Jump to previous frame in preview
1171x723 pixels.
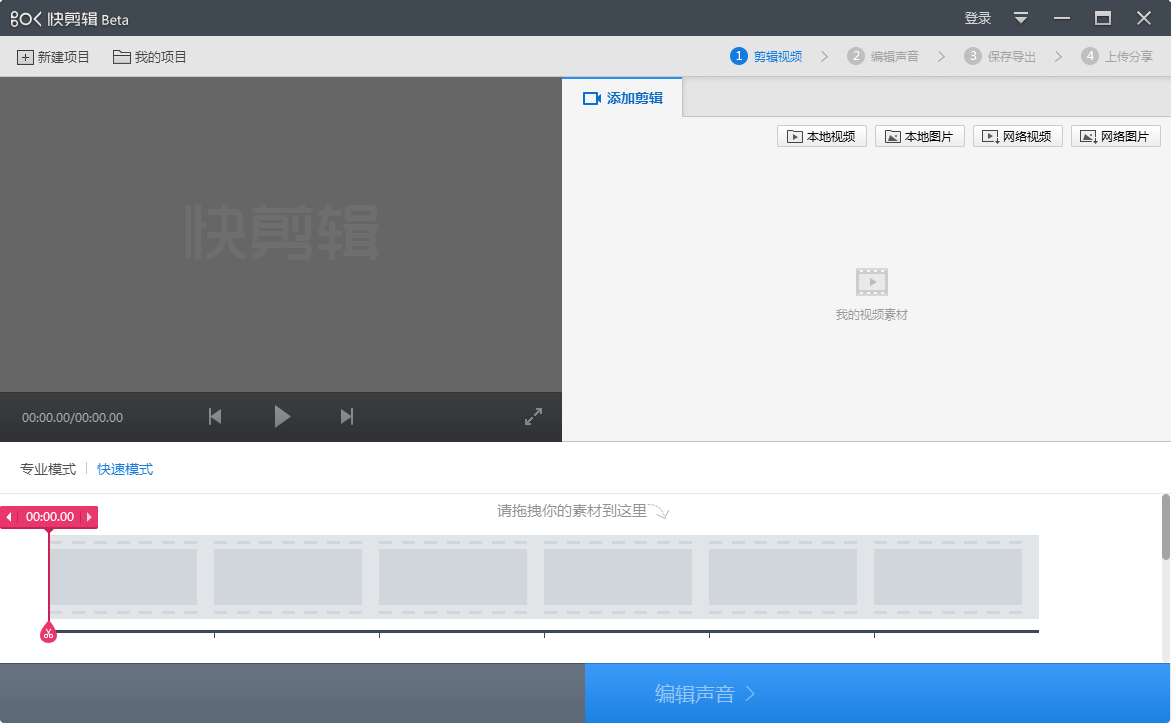(214, 416)
